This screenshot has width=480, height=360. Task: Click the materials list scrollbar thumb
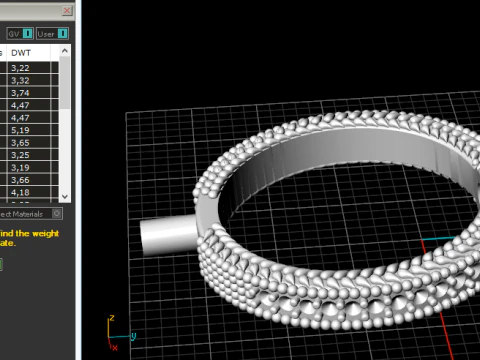(x=65, y=82)
